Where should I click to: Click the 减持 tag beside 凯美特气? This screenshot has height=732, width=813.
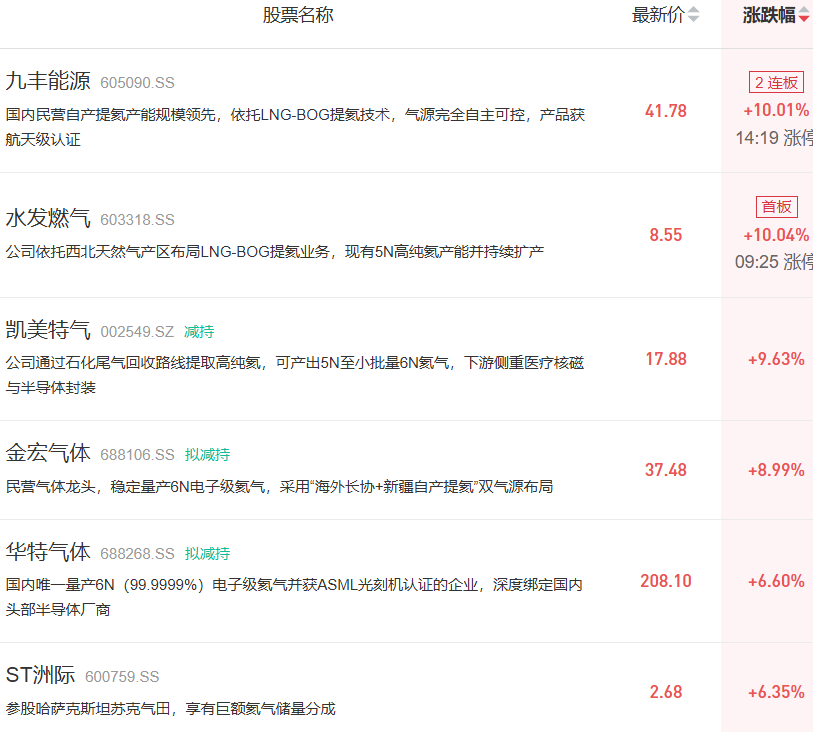pos(199,332)
